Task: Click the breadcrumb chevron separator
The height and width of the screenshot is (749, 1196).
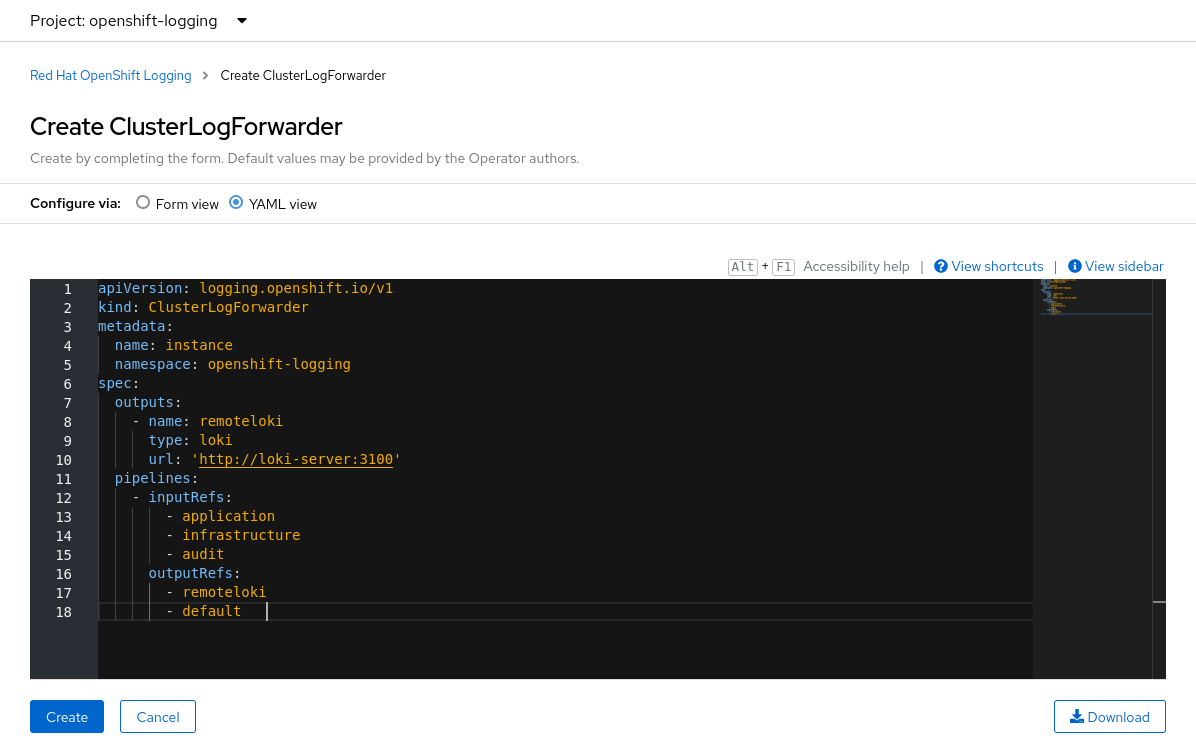Action: click(206, 76)
